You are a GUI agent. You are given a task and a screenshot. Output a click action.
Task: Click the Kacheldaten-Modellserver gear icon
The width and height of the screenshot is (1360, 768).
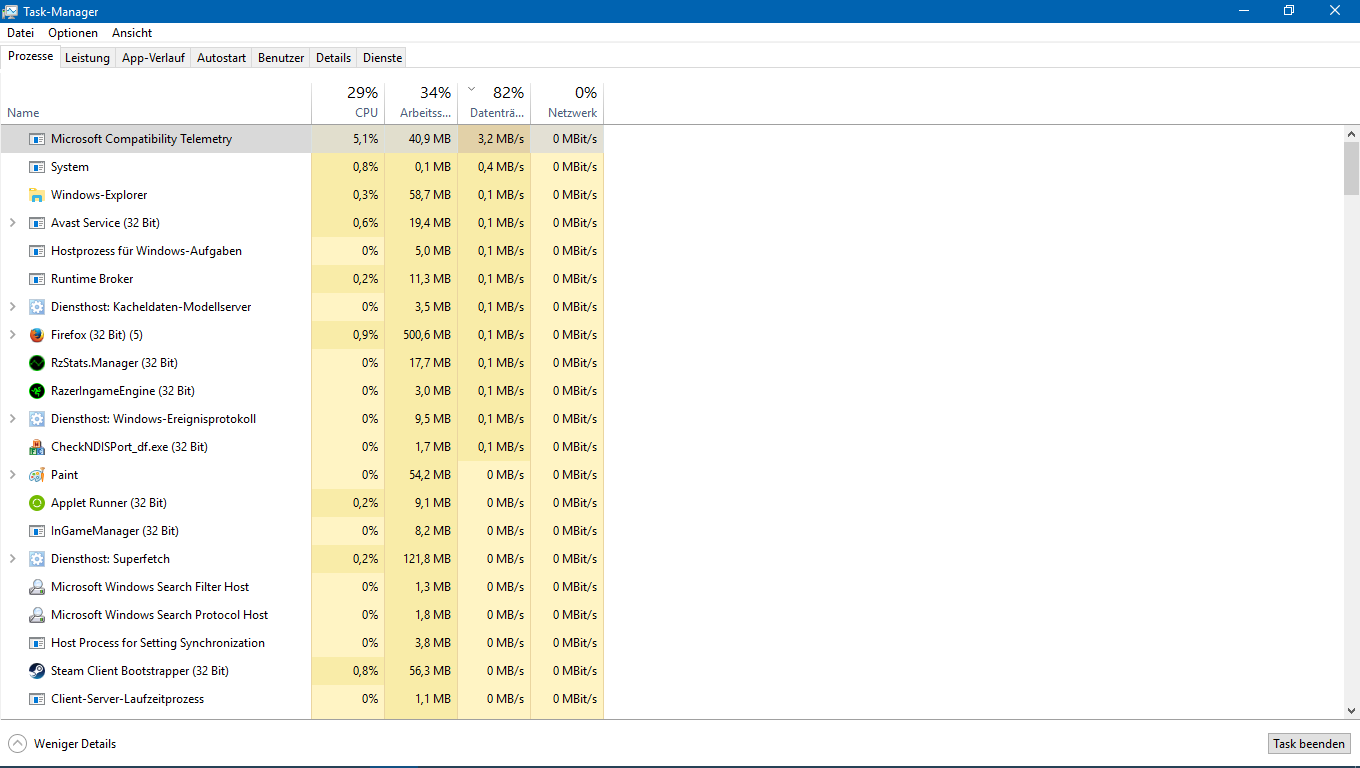(x=37, y=307)
